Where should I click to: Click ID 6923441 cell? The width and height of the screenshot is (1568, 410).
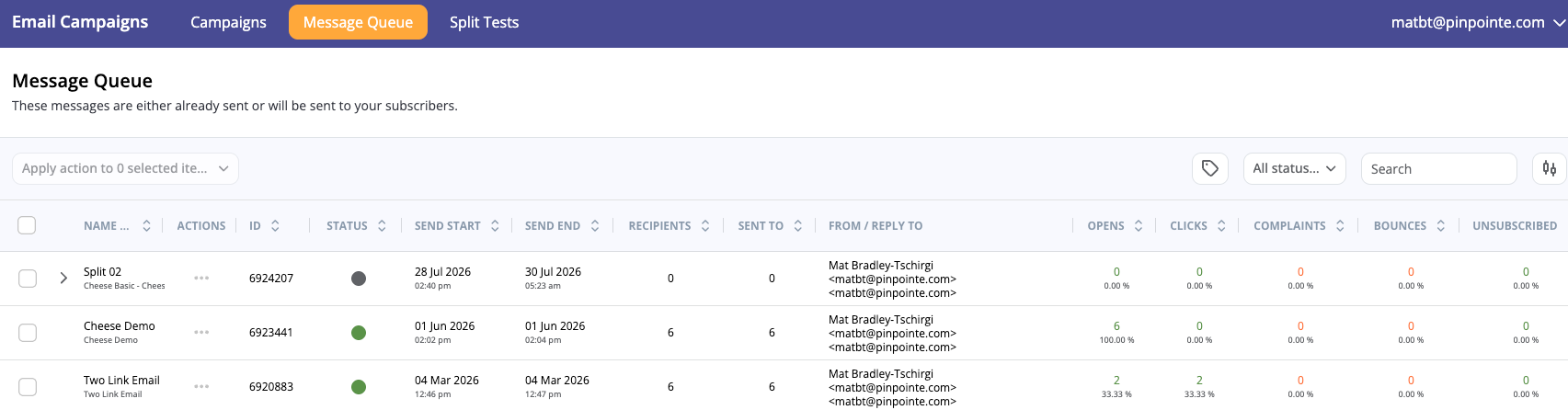[x=271, y=333]
